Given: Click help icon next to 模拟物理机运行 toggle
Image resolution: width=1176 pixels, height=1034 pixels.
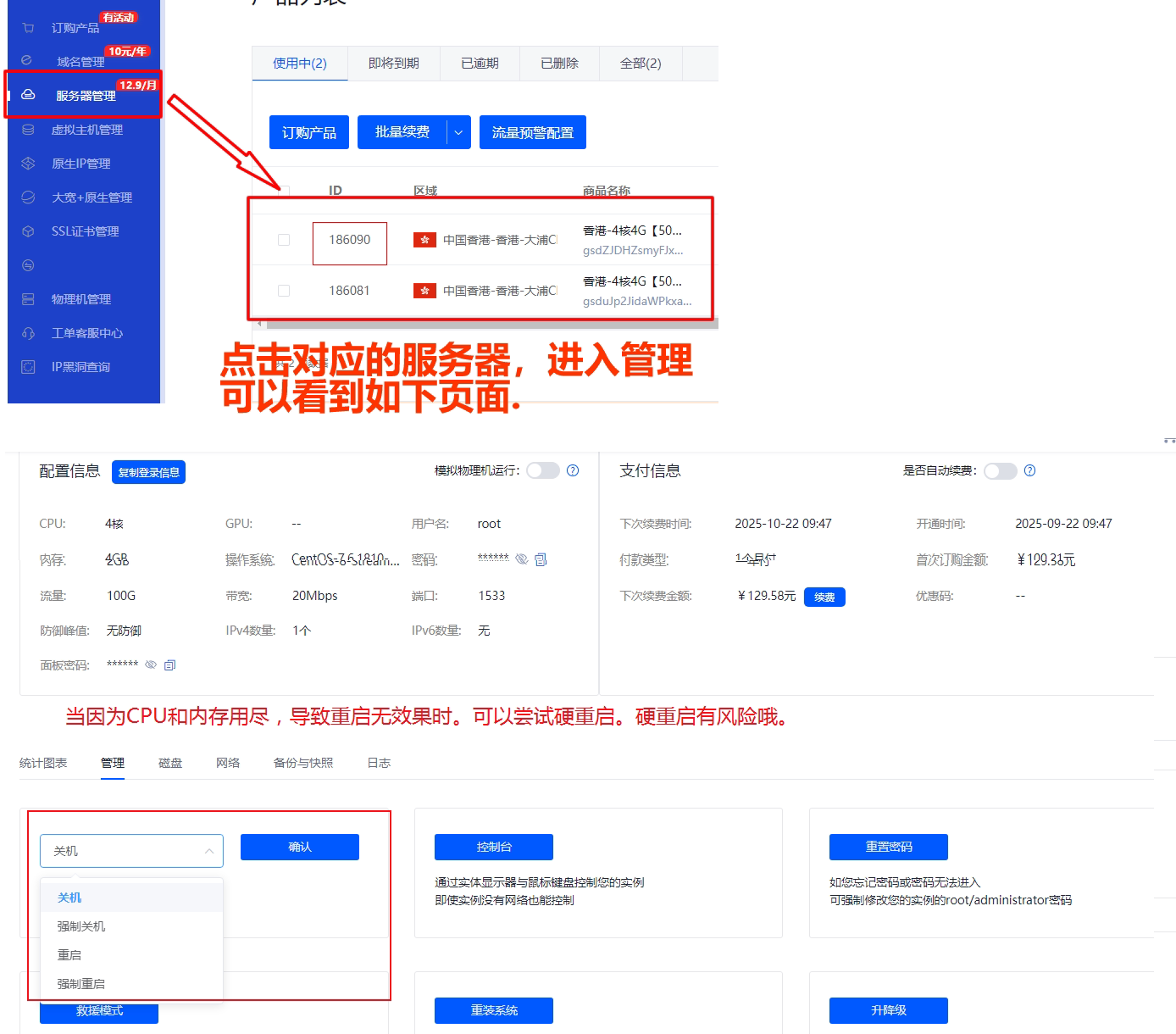Looking at the screenshot, I should pos(573,470).
